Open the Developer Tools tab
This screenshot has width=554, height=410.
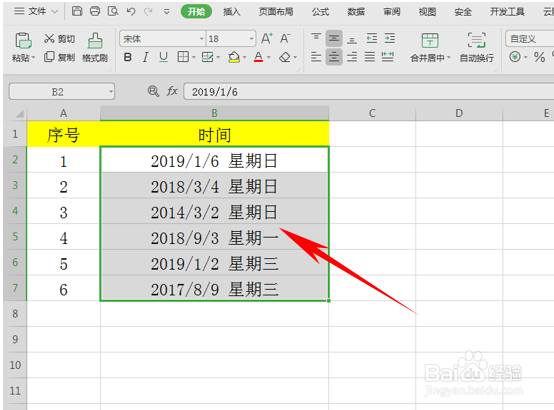pos(507,12)
